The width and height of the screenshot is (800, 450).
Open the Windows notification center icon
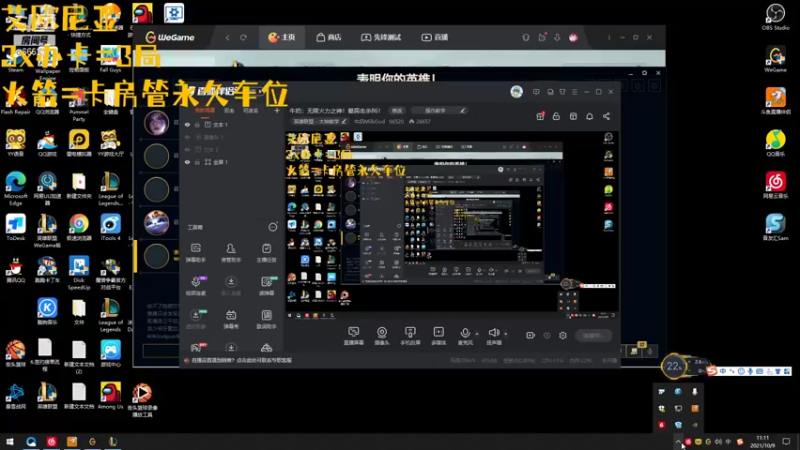786,441
